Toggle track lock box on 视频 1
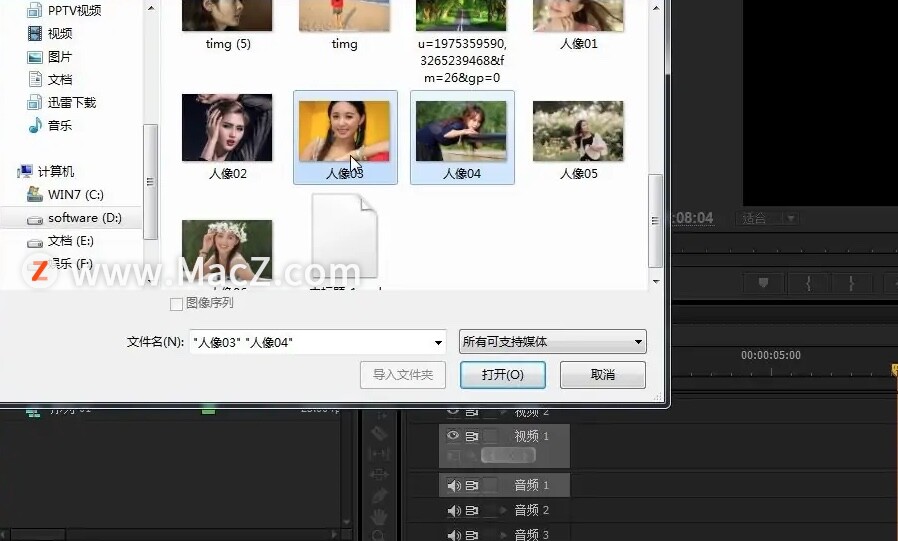 tap(490, 436)
